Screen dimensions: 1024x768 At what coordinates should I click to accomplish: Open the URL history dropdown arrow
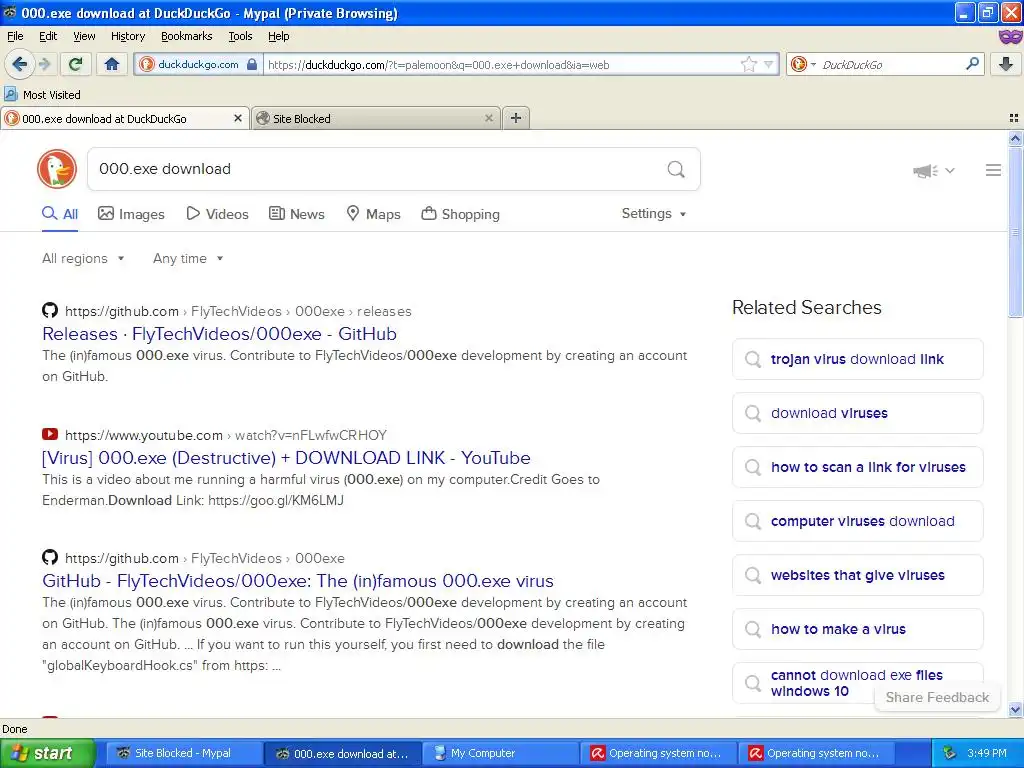[769, 64]
